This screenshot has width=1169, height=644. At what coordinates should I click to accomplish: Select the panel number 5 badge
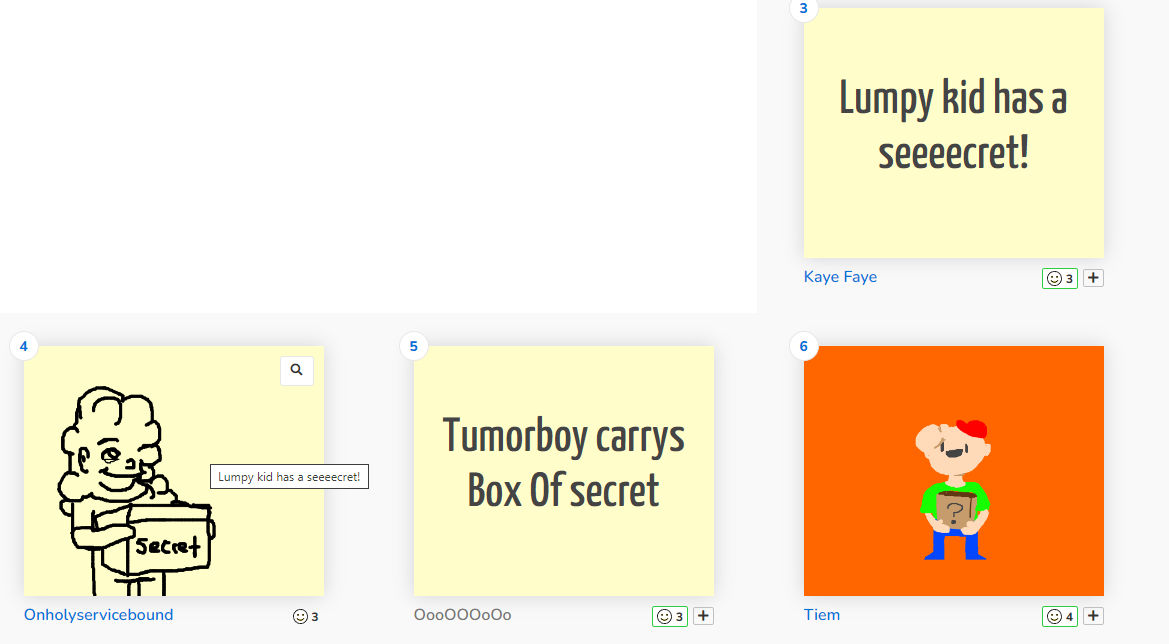pos(414,346)
